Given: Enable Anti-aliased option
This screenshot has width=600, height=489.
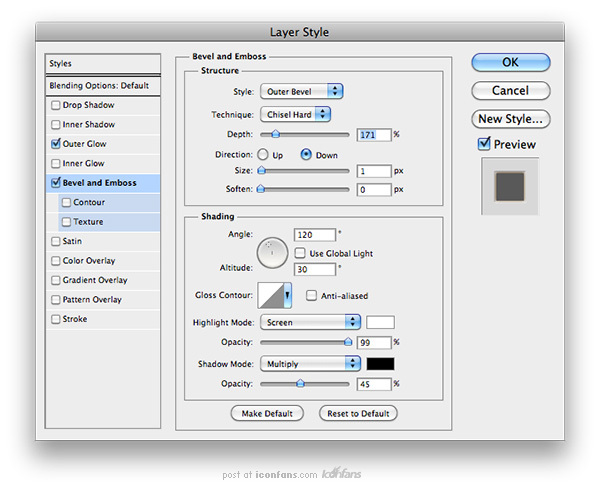Looking at the screenshot, I should click(x=312, y=295).
